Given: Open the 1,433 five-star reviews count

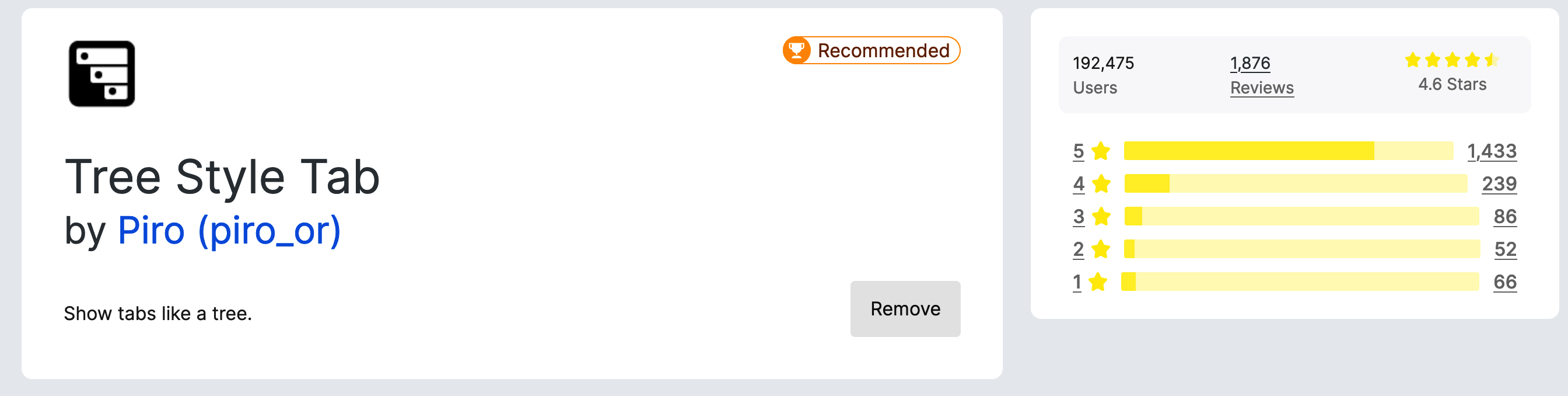Looking at the screenshot, I should tap(1492, 151).
